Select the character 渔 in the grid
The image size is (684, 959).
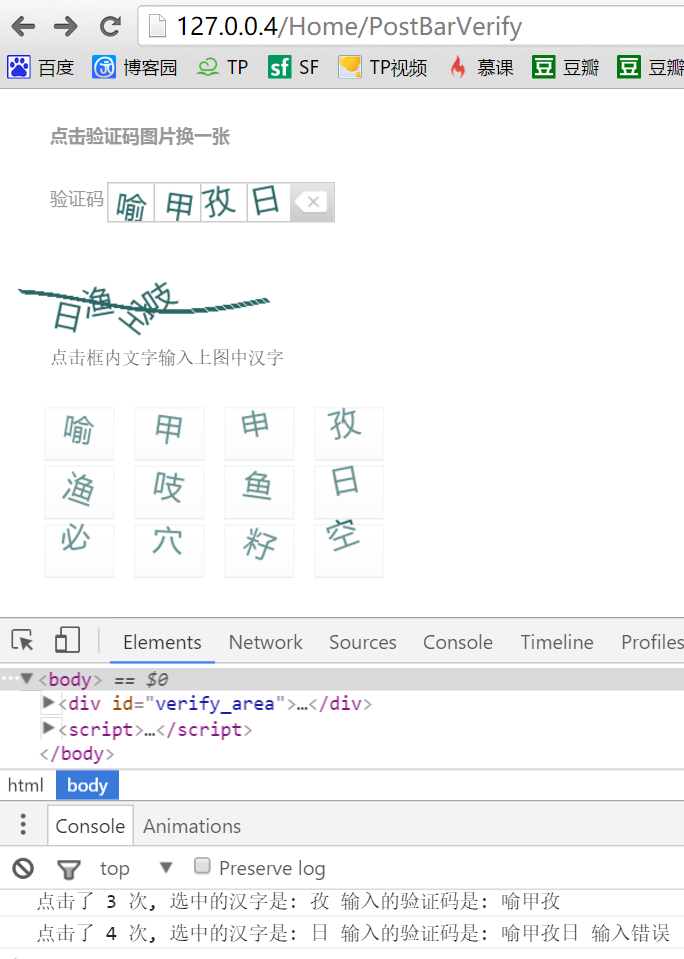(x=79, y=492)
